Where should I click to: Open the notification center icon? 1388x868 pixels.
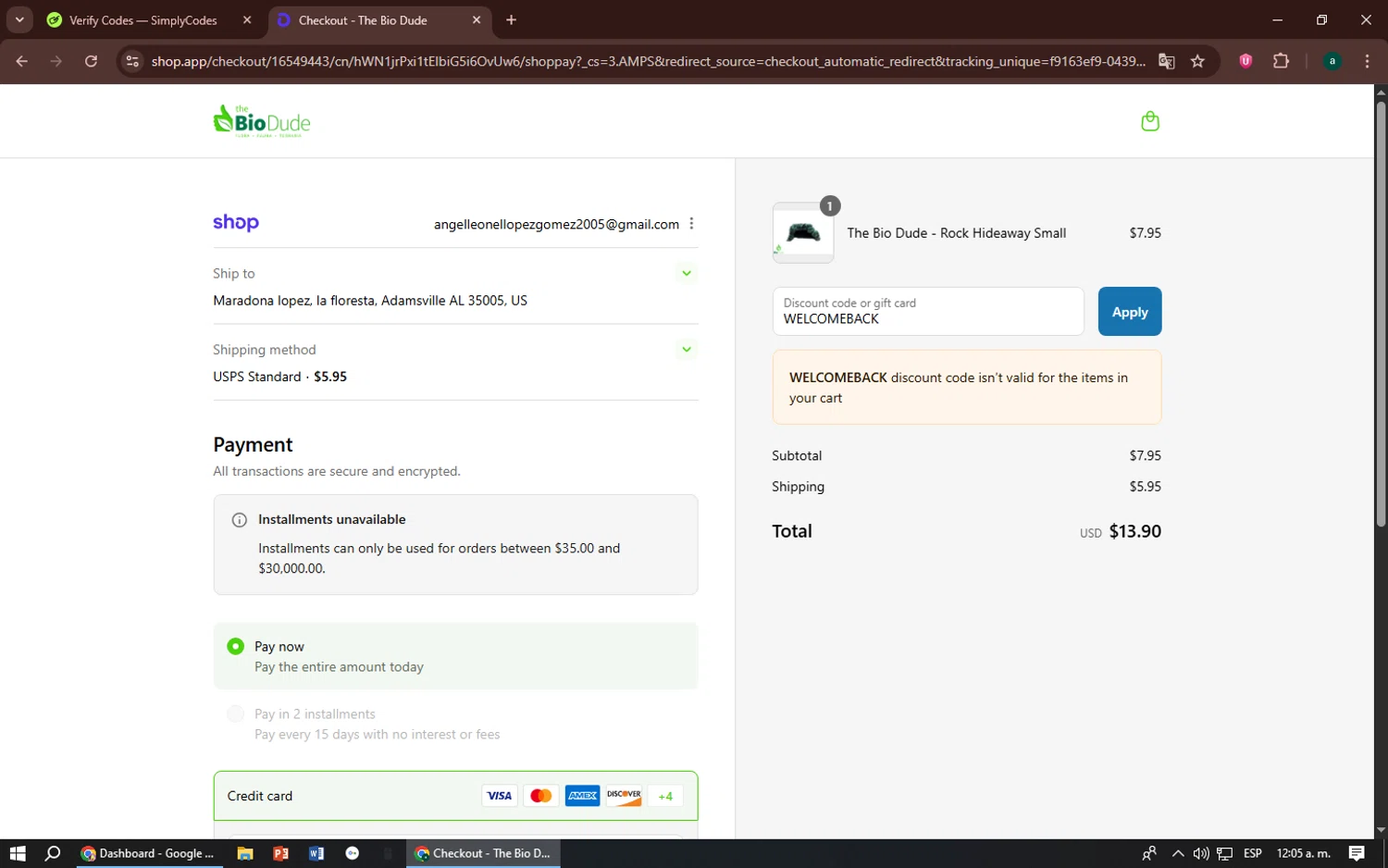[1357, 853]
